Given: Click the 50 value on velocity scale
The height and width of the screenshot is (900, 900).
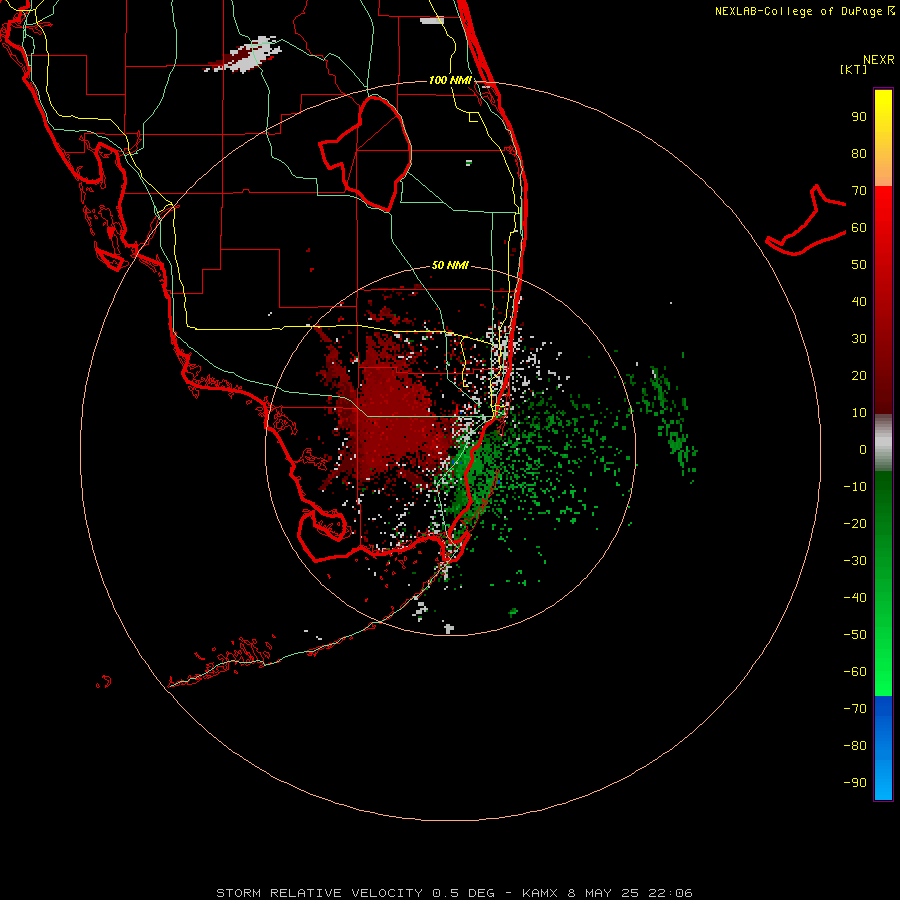Looking at the screenshot, I should tap(859, 265).
